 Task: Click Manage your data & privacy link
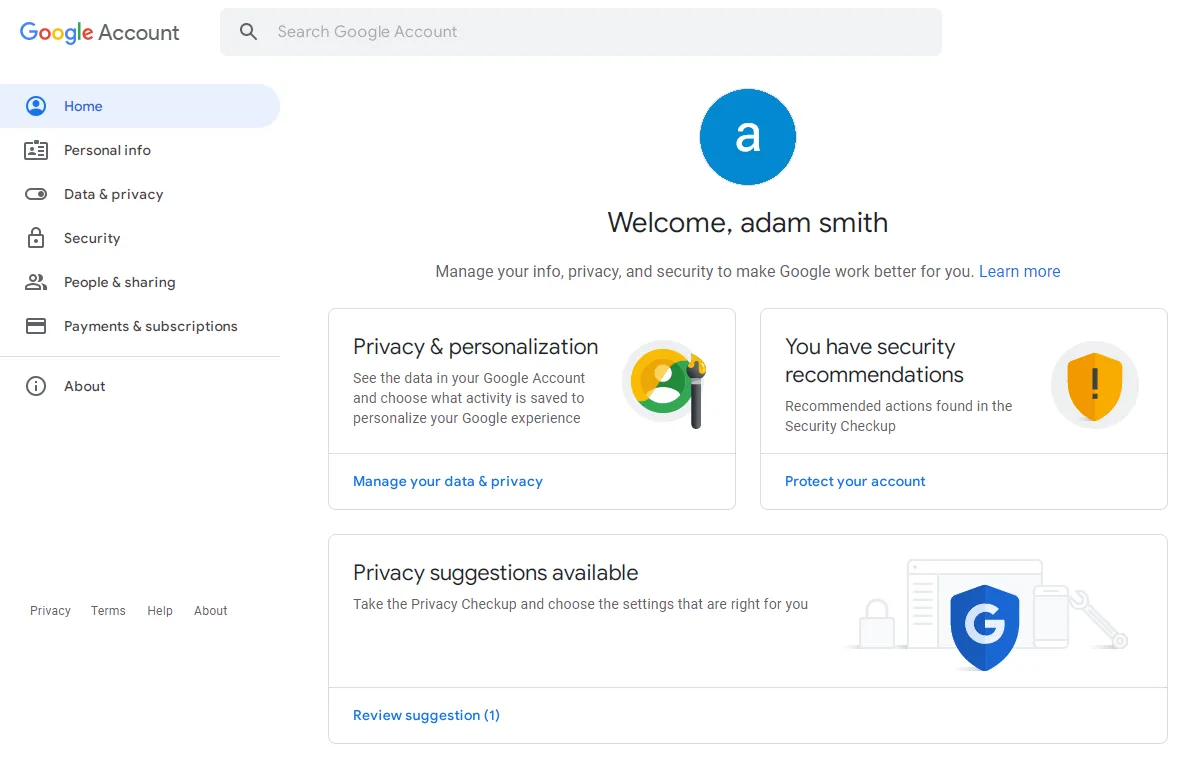point(448,481)
